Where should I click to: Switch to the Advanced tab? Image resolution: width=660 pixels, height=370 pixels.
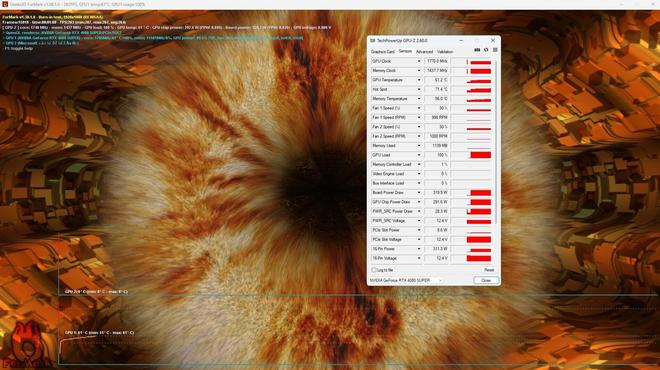pos(424,52)
